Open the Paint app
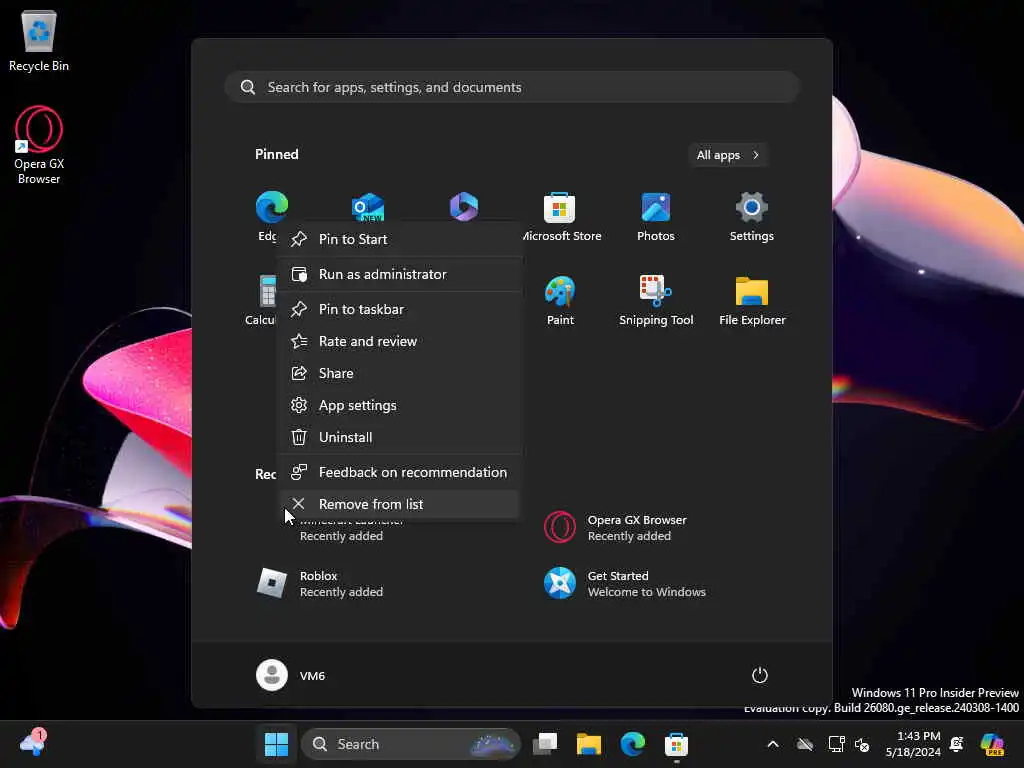The width and height of the screenshot is (1024, 768). [560, 300]
